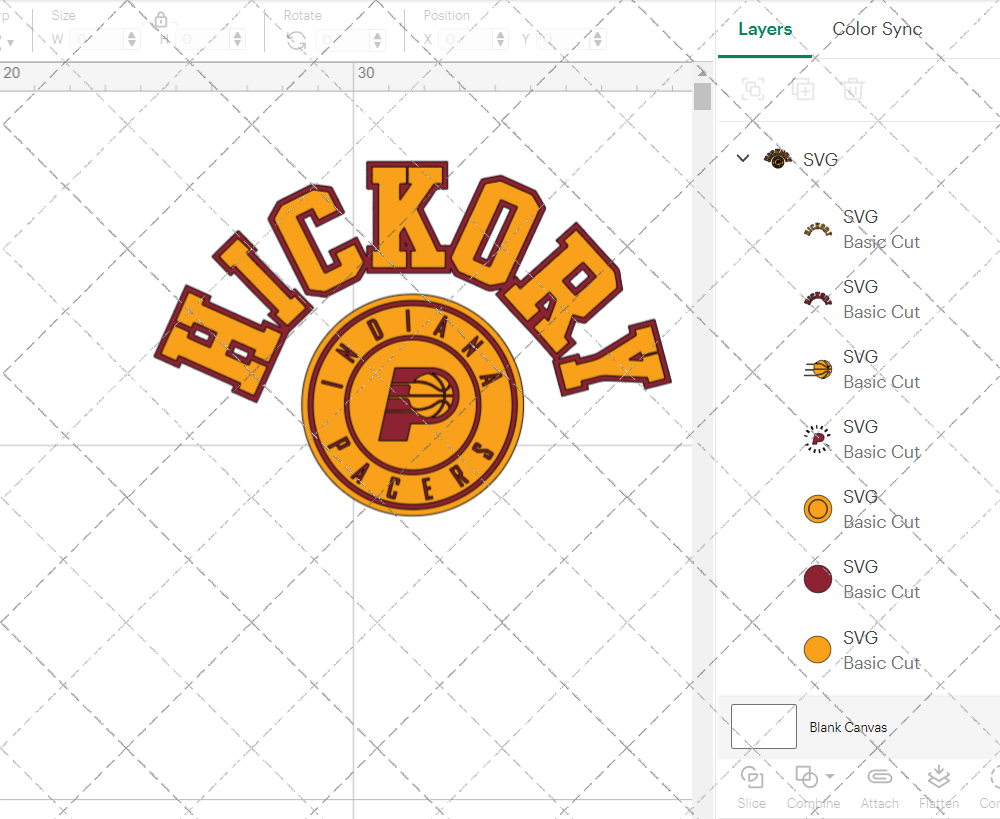Viewport: 1000px width, 819px height.
Task: Select the Pacers P logo layer thumbnail
Action: click(818, 439)
